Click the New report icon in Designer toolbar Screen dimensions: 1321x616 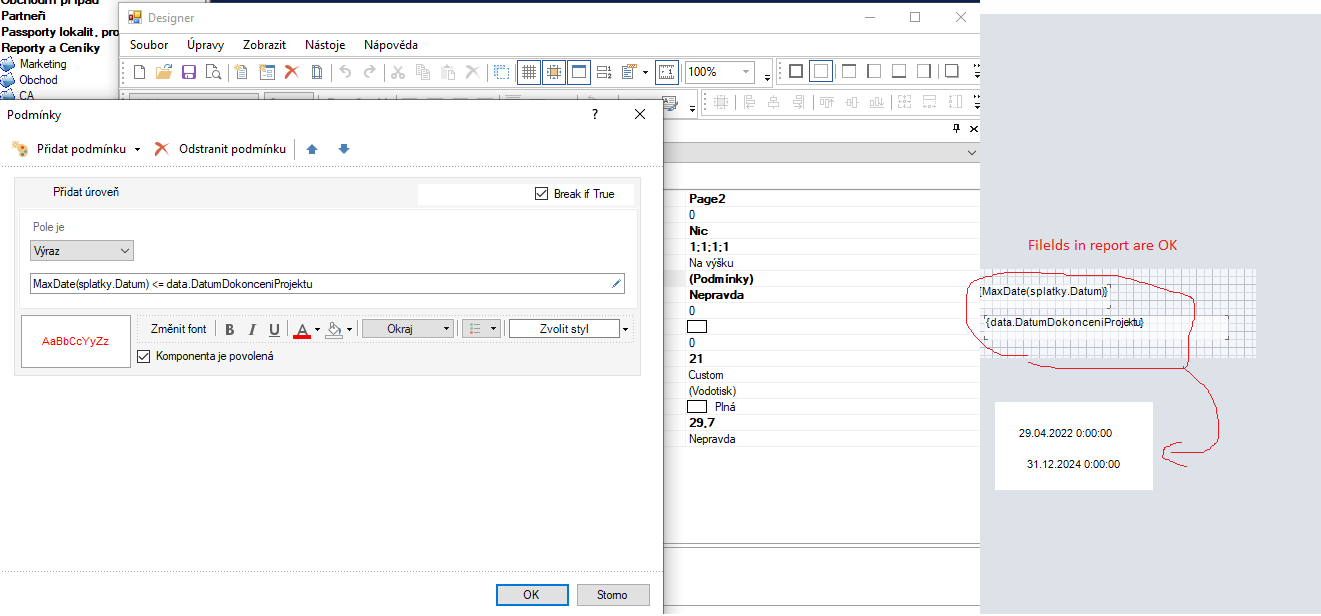click(x=140, y=72)
